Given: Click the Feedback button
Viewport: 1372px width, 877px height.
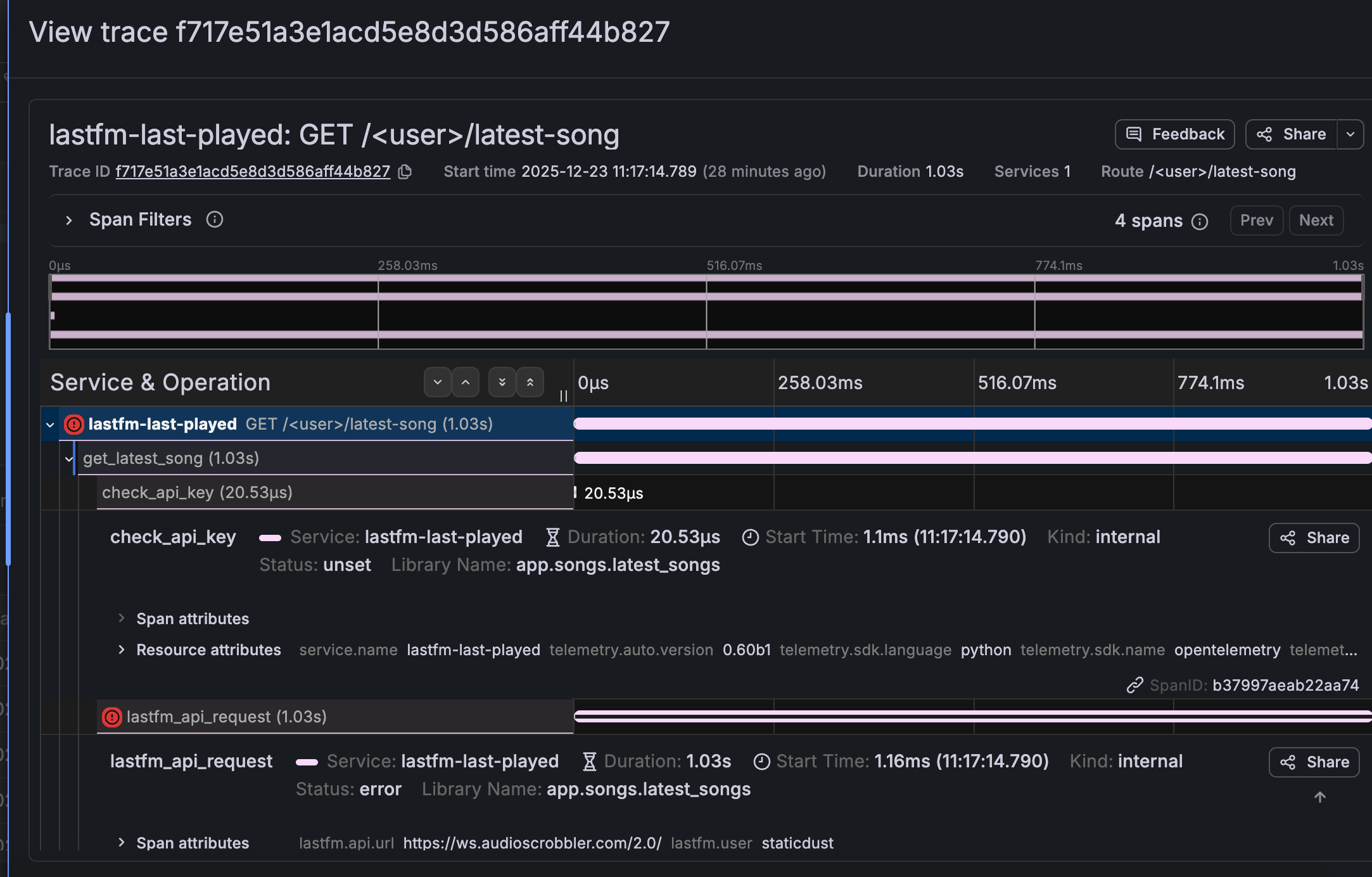Looking at the screenshot, I should pyautogui.click(x=1175, y=134).
